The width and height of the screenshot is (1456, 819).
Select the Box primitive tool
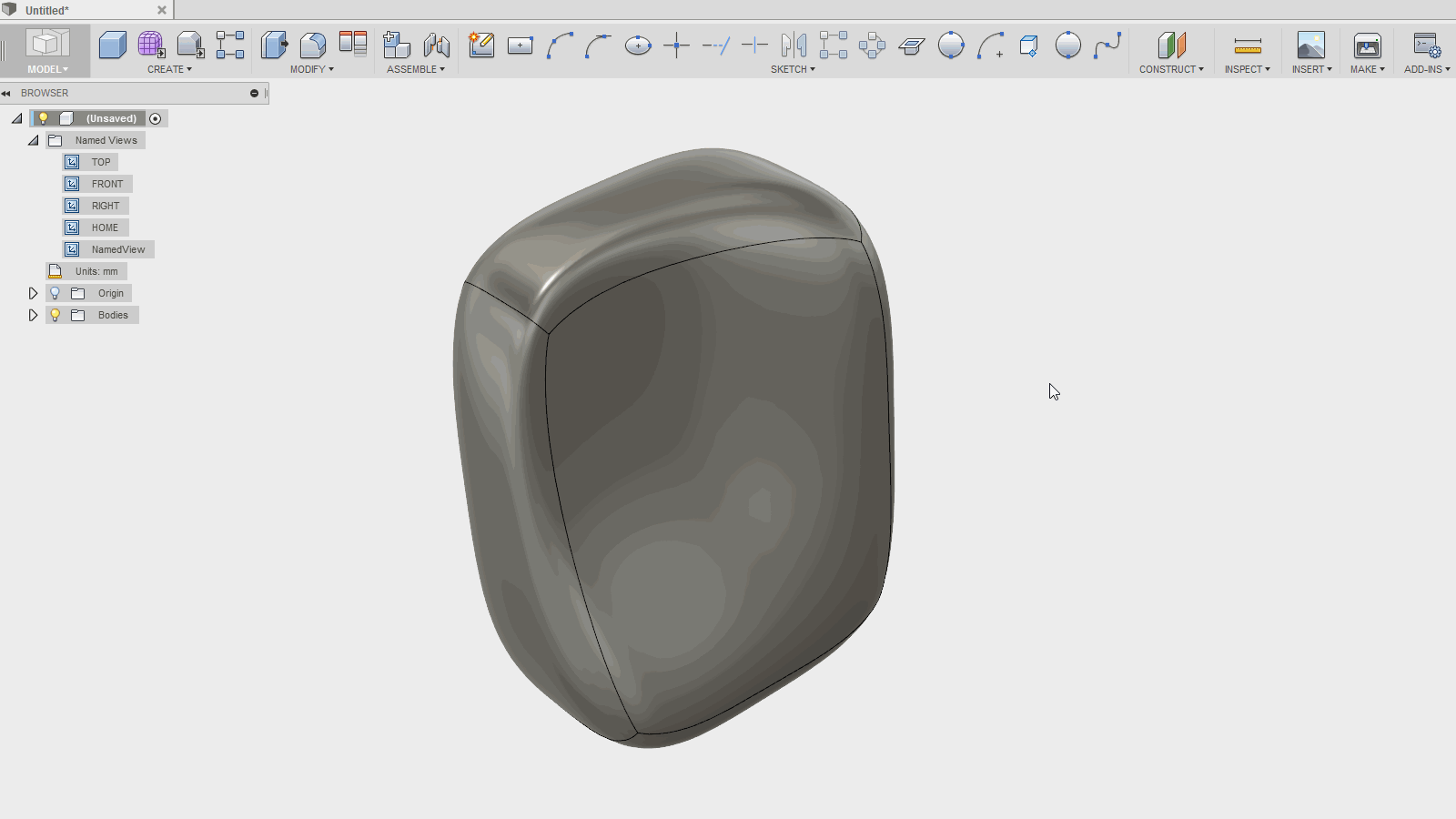112,45
